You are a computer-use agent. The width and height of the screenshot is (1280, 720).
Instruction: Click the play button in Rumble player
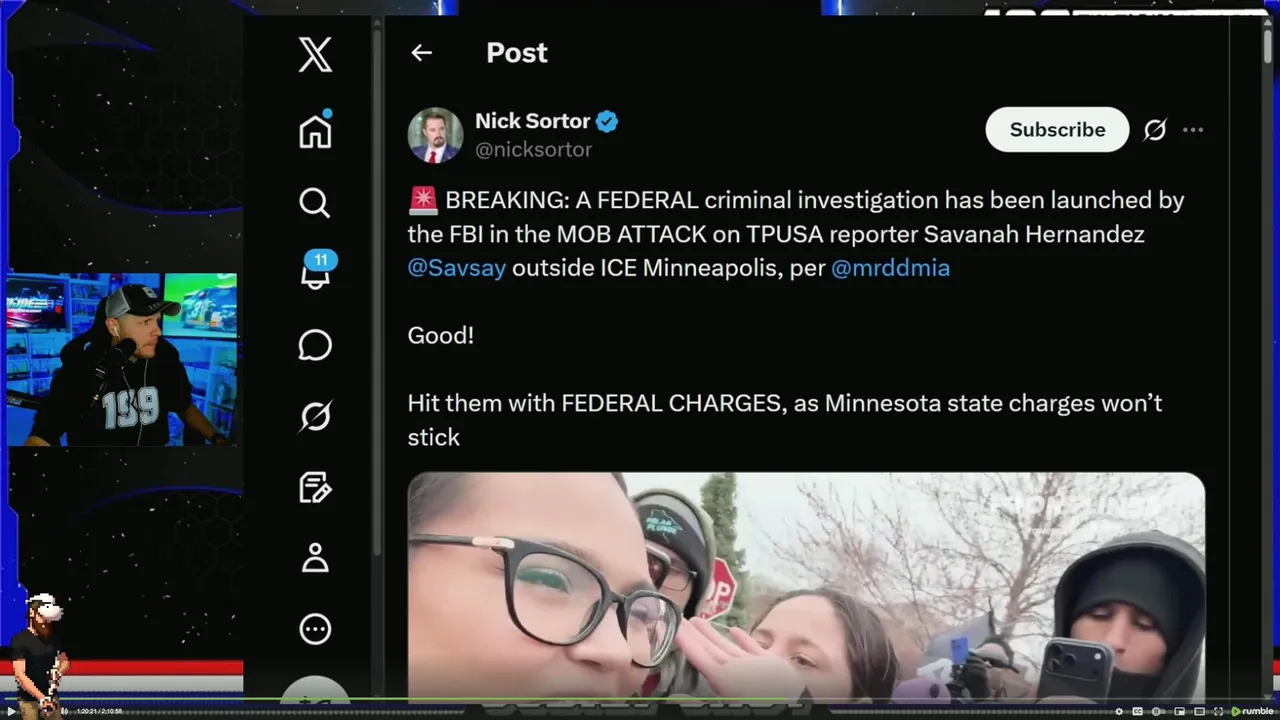(x=12, y=711)
